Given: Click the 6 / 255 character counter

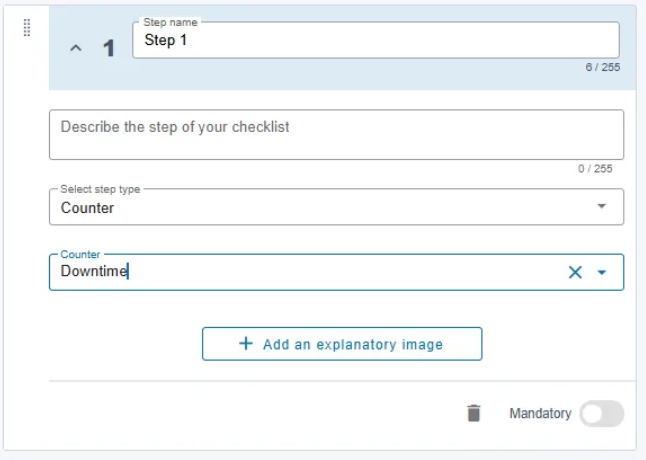Looking at the screenshot, I should click(x=603, y=67).
